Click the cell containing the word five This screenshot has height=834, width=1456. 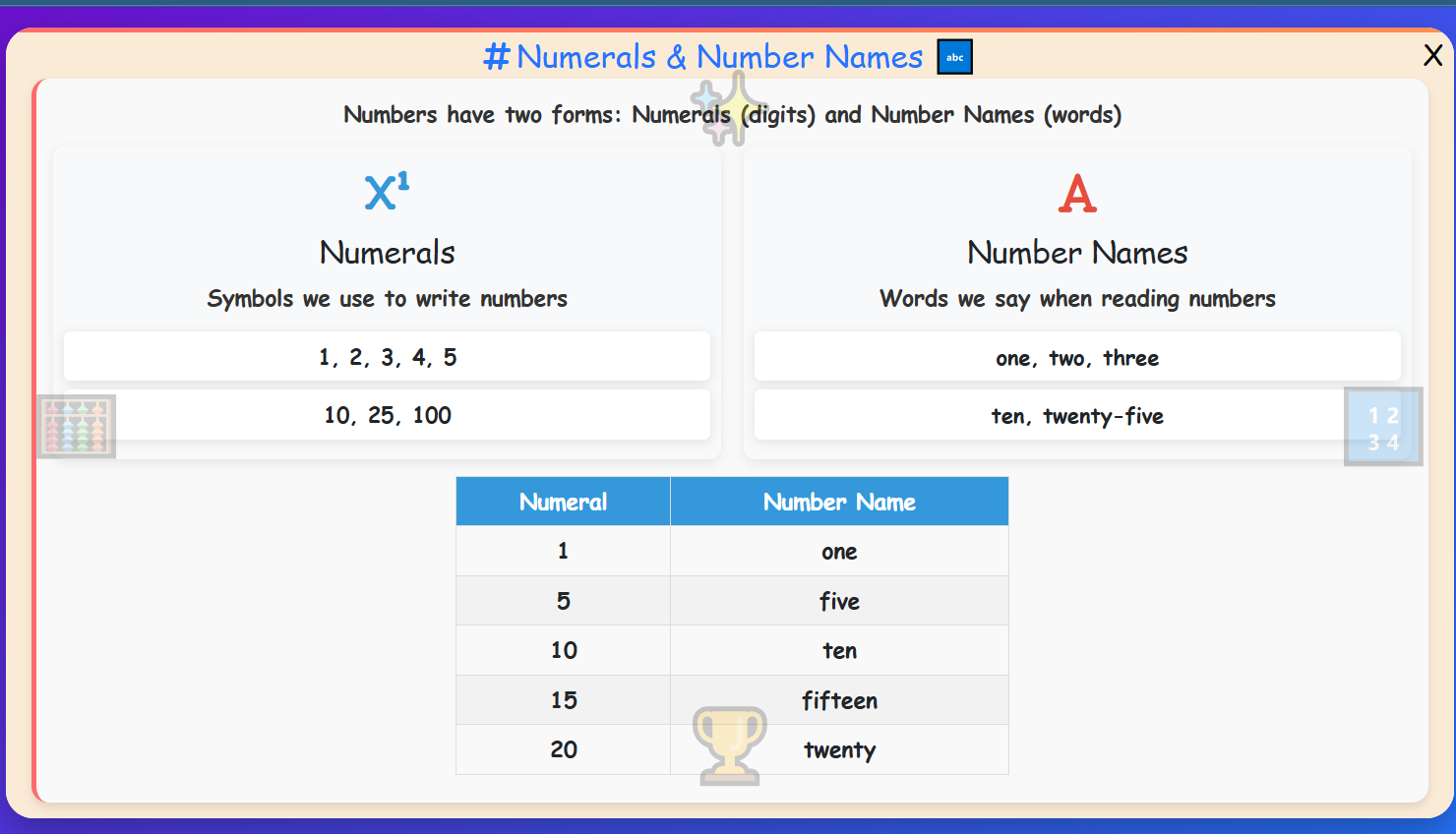(x=839, y=601)
